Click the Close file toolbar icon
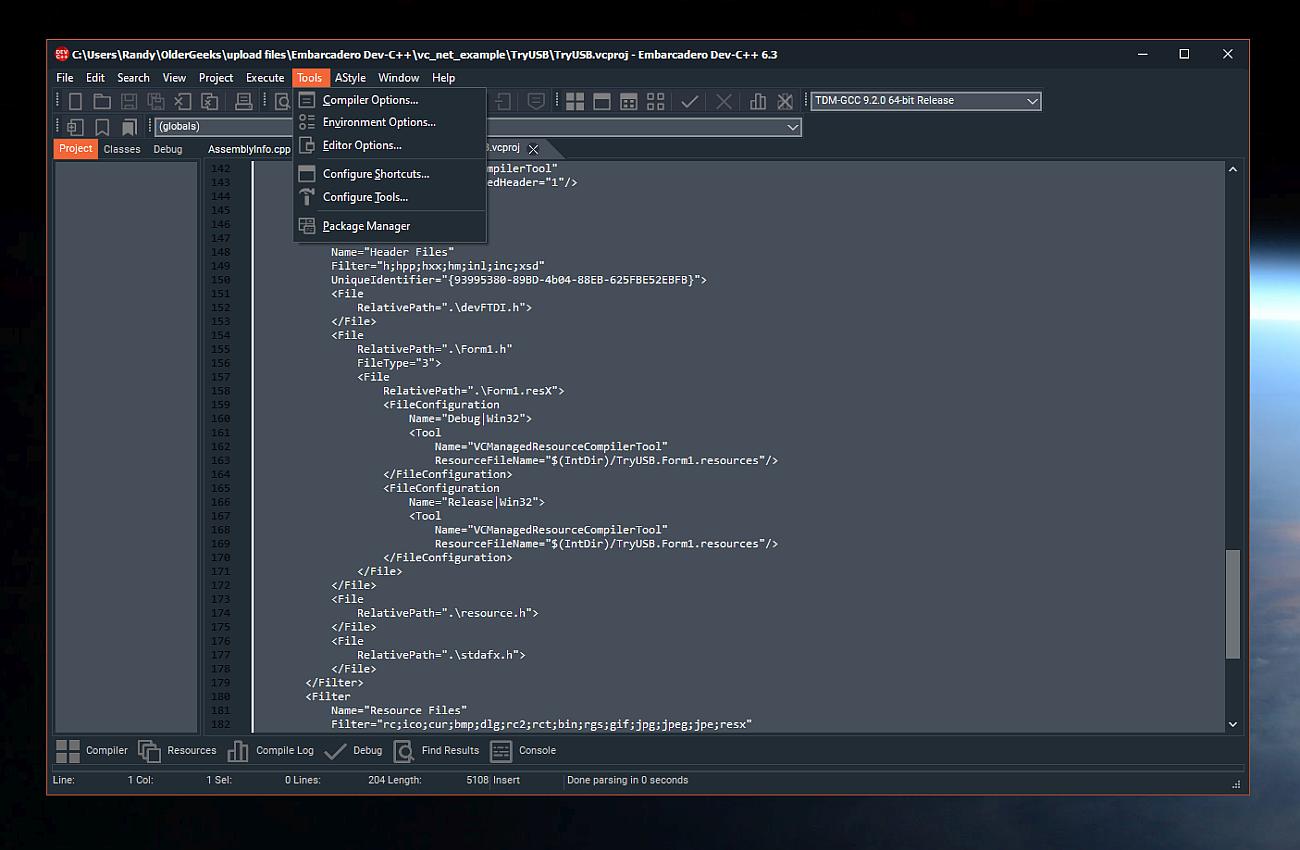1300x850 pixels. click(x=183, y=101)
